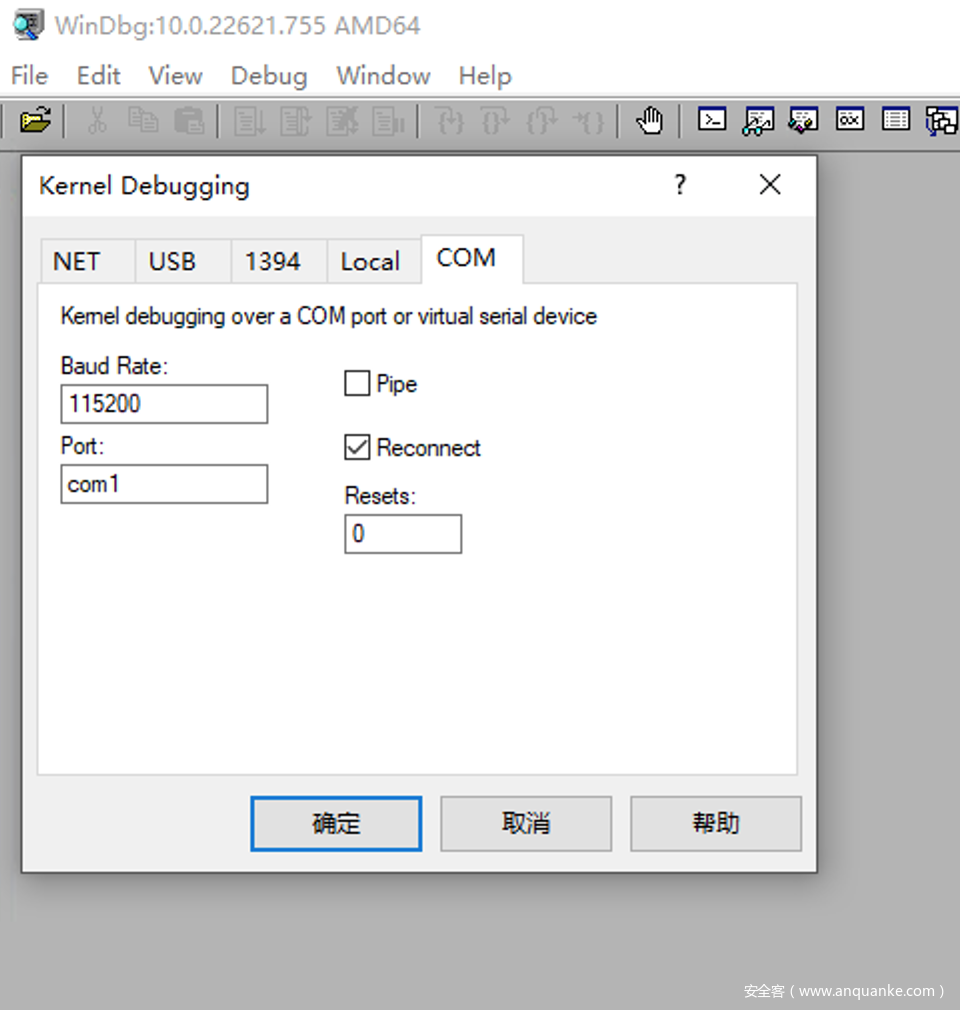
Task: Open the Command window icon
Action: [712, 121]
